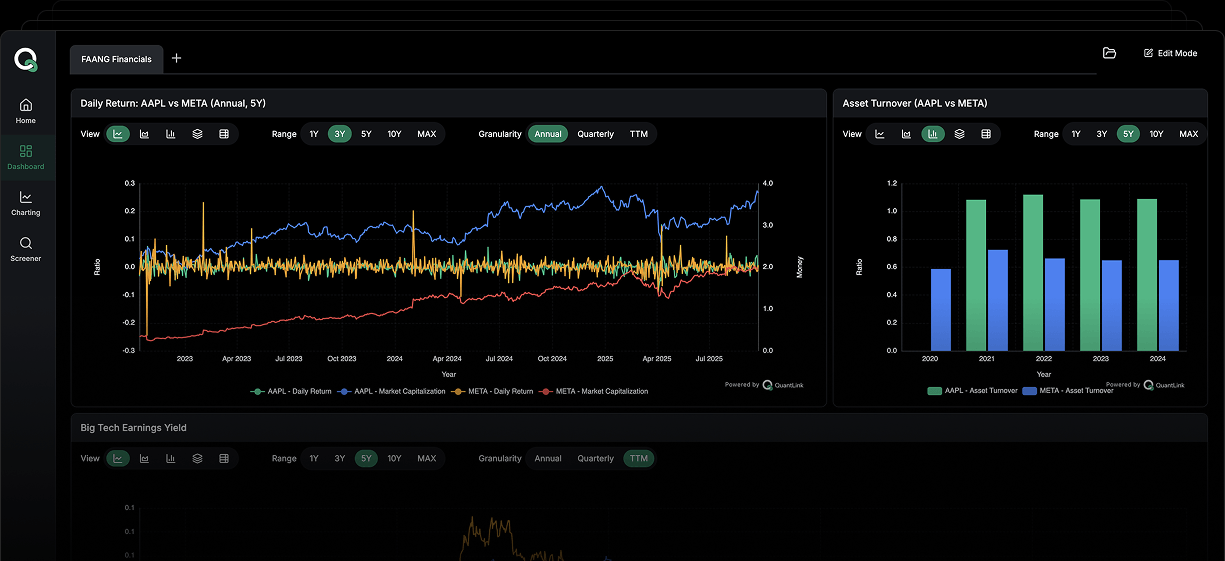
Task: Select area chart view in Asset Turnover panel
Action: 906,134
